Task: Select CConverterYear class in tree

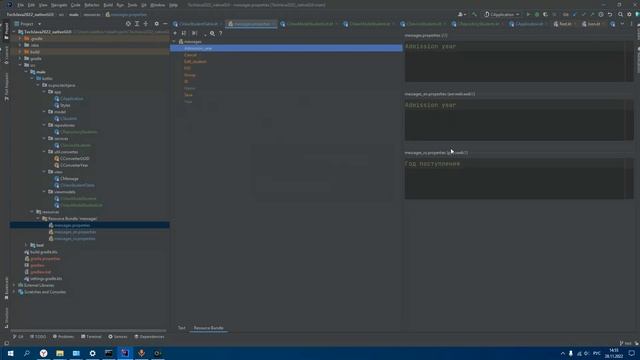Action: click(74, 165)
